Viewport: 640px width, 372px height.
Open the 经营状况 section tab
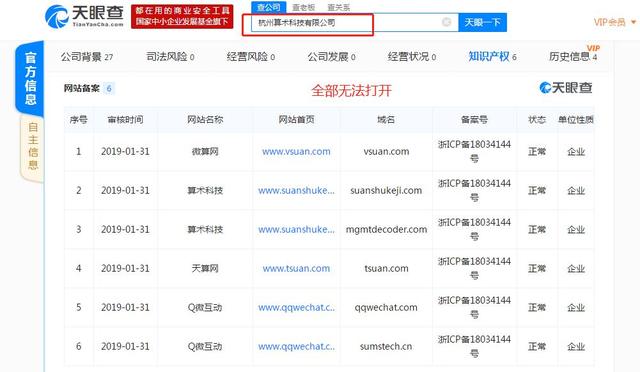pyautogui.click(x=412, y=57)
